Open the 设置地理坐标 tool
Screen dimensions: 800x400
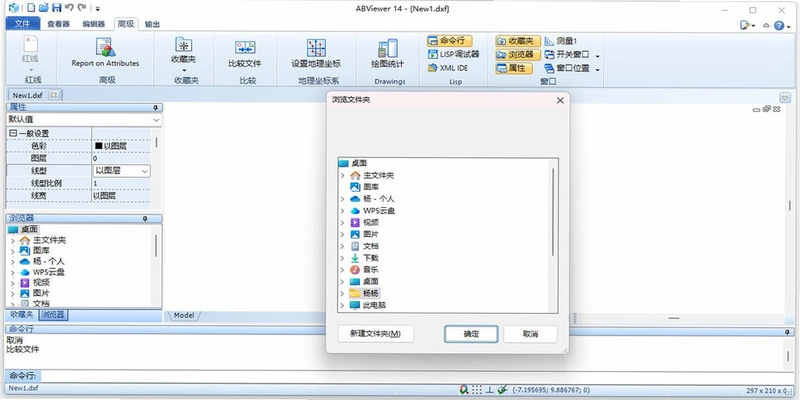coord(316,53)
